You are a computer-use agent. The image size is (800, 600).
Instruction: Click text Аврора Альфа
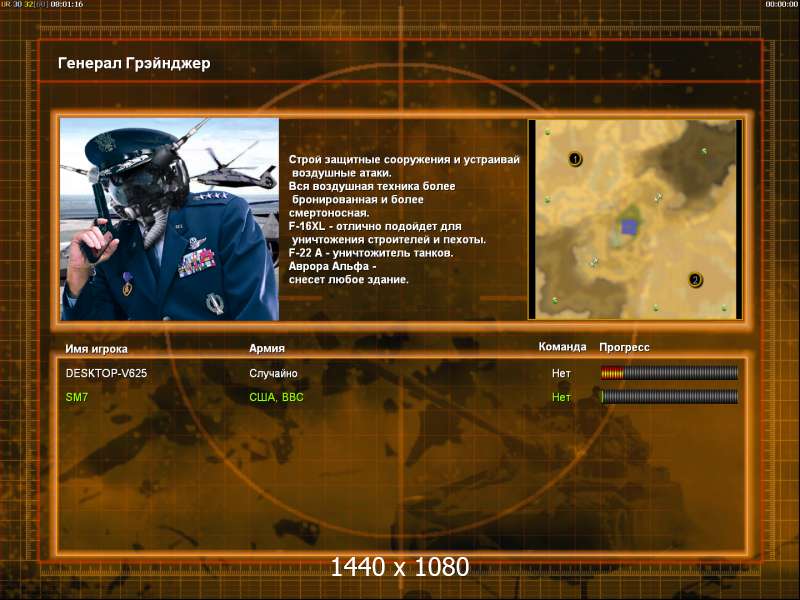coord(329,266)
